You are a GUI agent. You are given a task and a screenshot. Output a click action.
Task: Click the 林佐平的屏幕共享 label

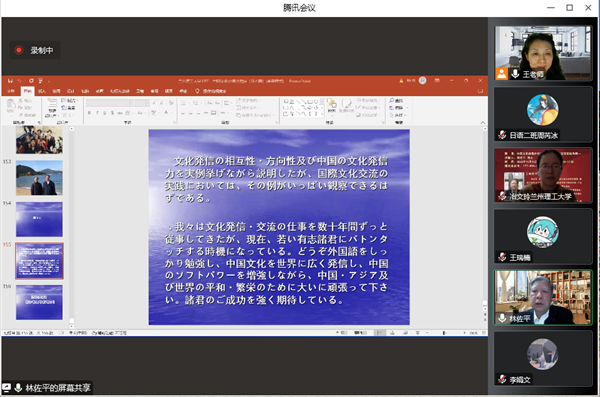point(58,388)
